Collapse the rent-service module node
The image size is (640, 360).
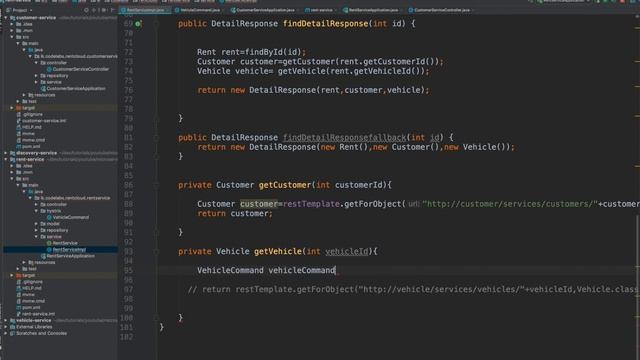(6, 159)
